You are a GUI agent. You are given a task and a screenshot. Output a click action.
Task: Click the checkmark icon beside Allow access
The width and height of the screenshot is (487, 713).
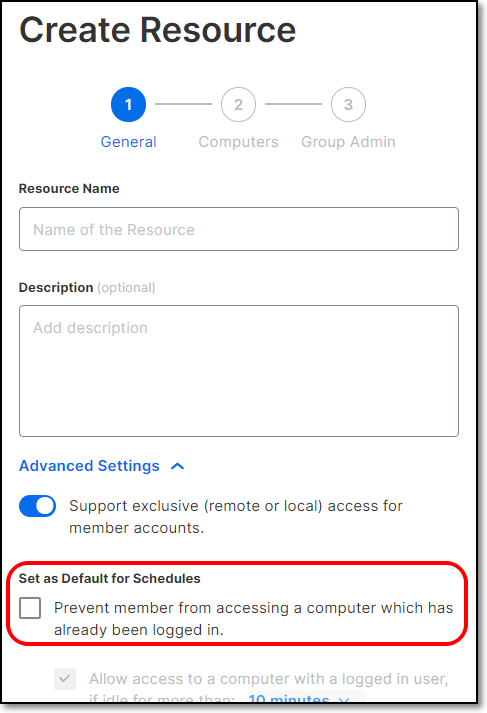tap(65, 679)
